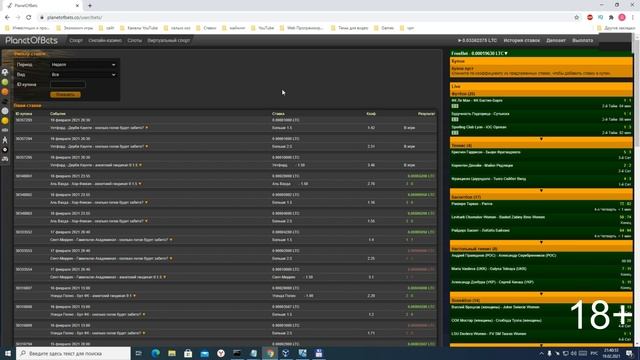
Task: Expand more live basketball matches arrow
Action: pyautogui.click(x=542, y=242)
